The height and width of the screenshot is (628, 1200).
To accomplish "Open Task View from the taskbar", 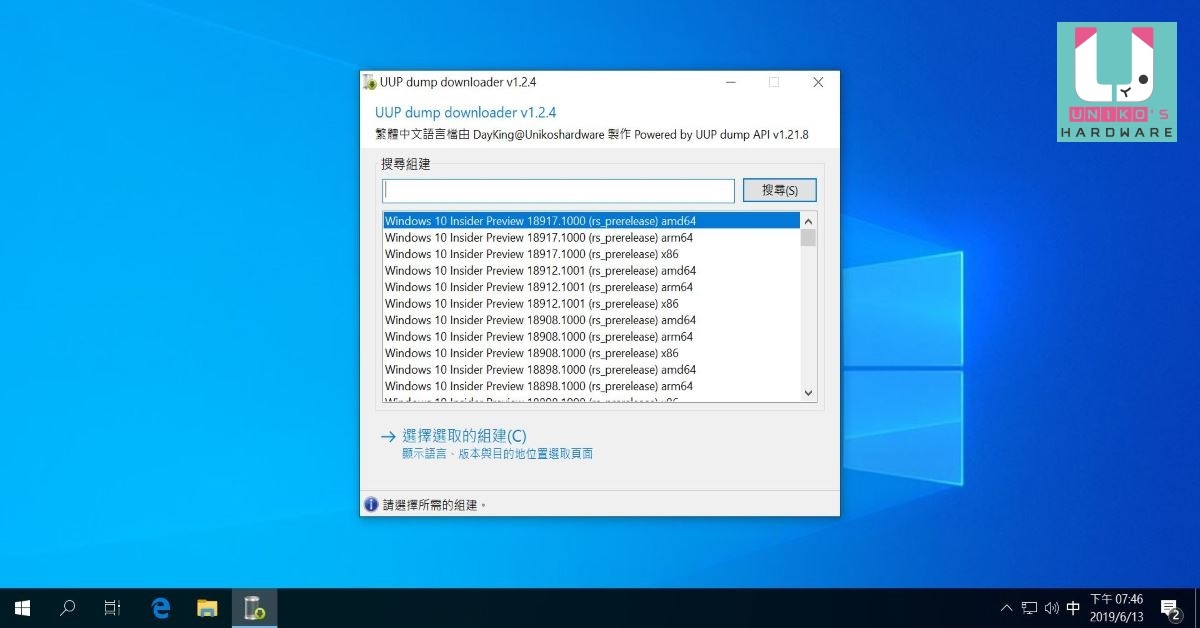I will click(112, 607).
